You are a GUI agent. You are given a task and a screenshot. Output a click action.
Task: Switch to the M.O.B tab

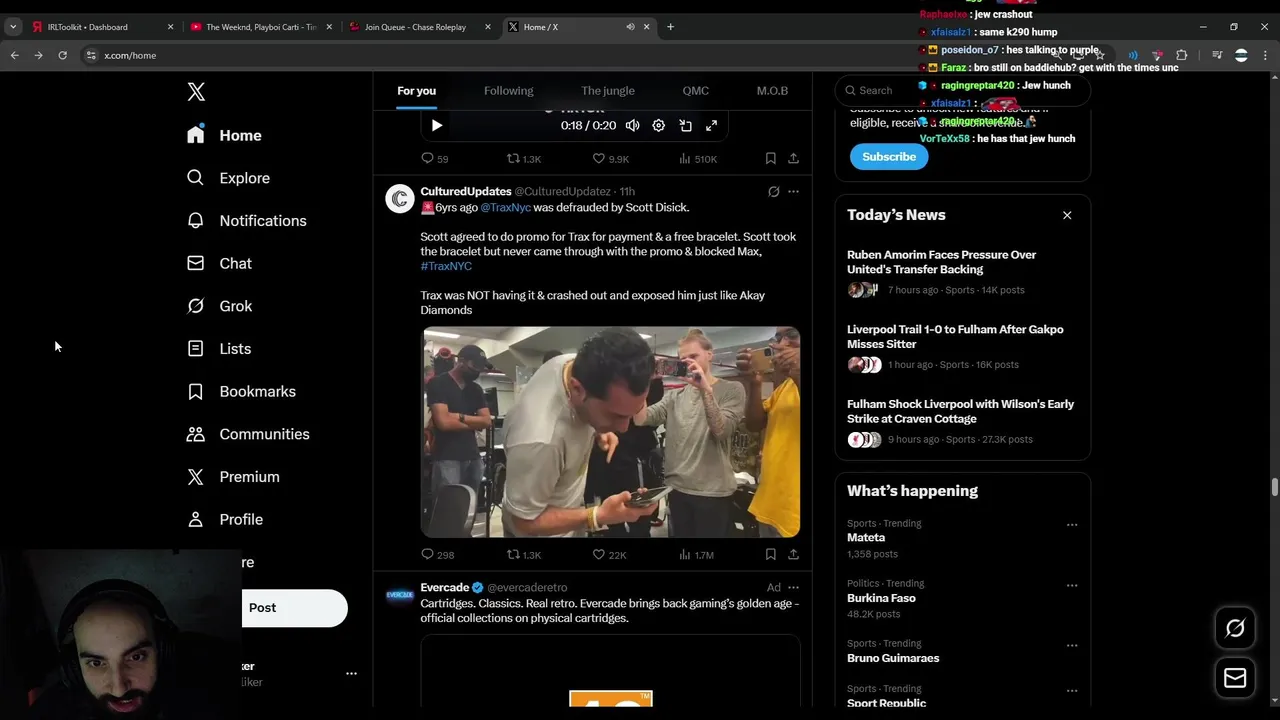(x=772, y=91)
